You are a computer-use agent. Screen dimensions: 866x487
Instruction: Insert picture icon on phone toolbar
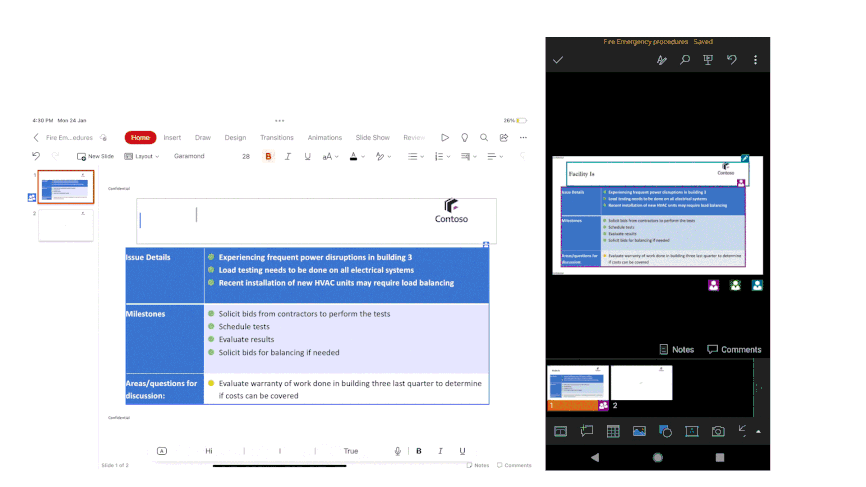pyautogui.click(x=639, y=431)
